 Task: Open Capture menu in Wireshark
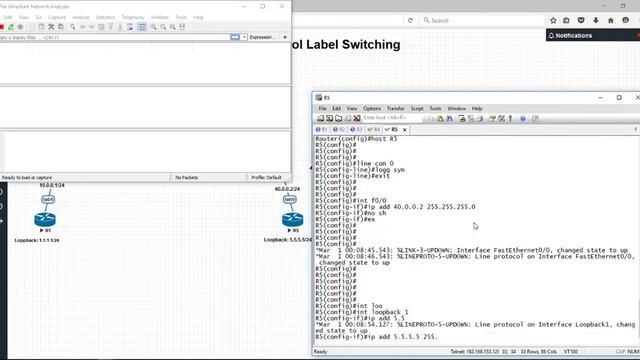[57, 17]
